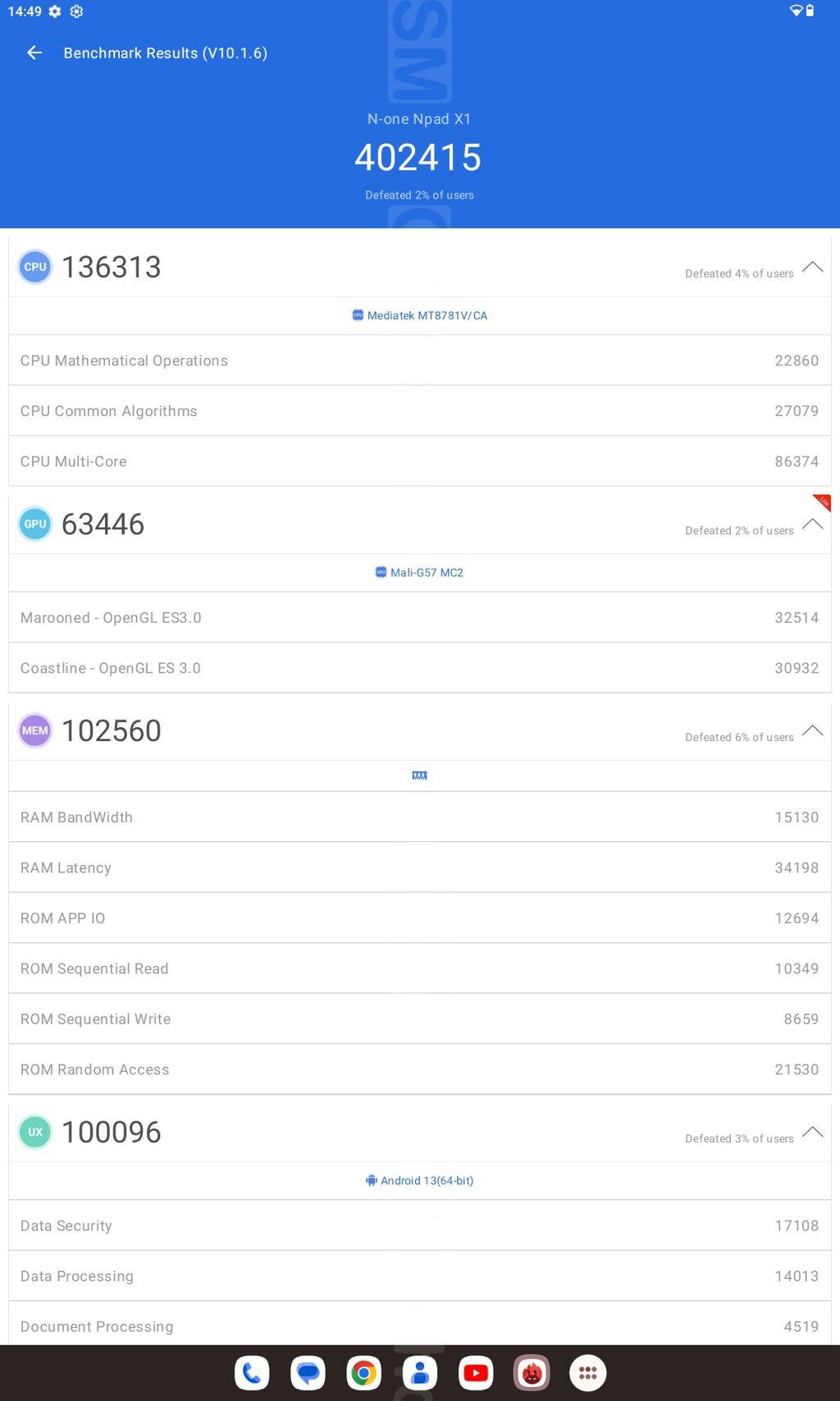Open the Contacts app in dock
The height and width of the screenshot is (1401, 840).
pos(420,1373)
